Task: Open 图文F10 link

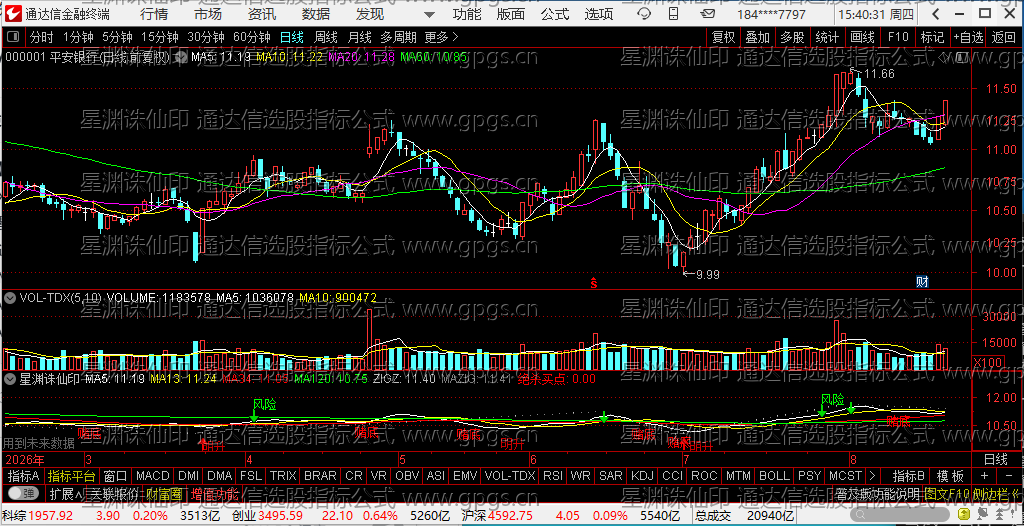Action: (x=948, y=493)
